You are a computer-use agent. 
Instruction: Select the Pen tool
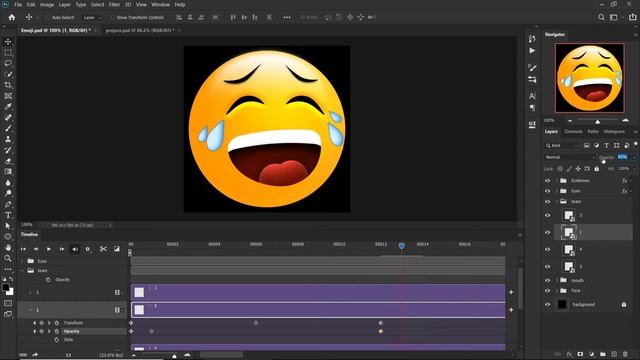click(8, 204)
